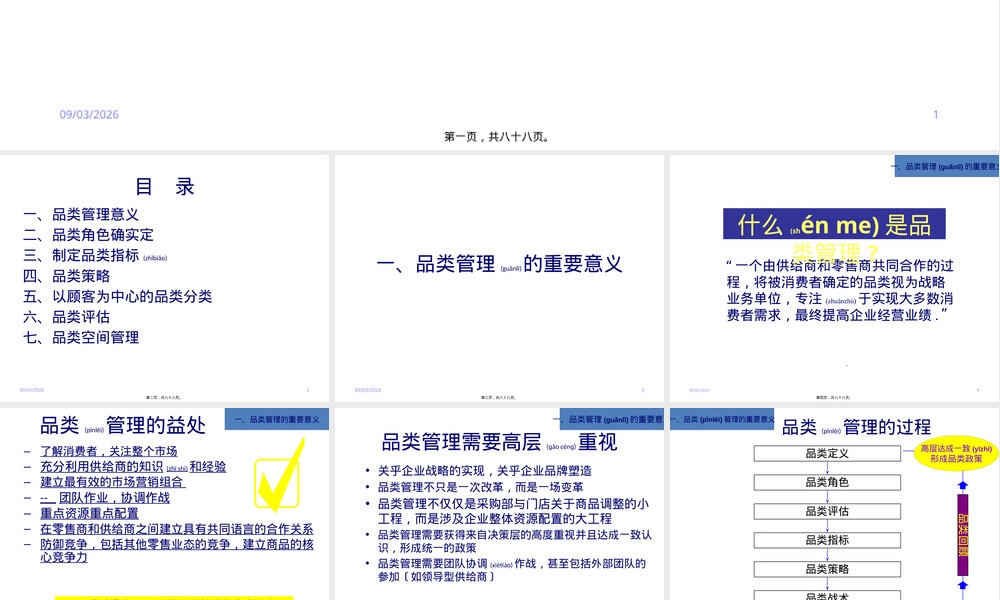Click the quote paragraph starting 一个由供给商和零售商

840,290
